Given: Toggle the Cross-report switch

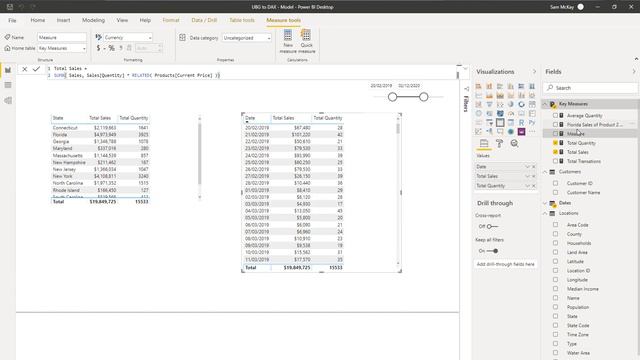Looking at the screenshot, I should coord(492,226).
